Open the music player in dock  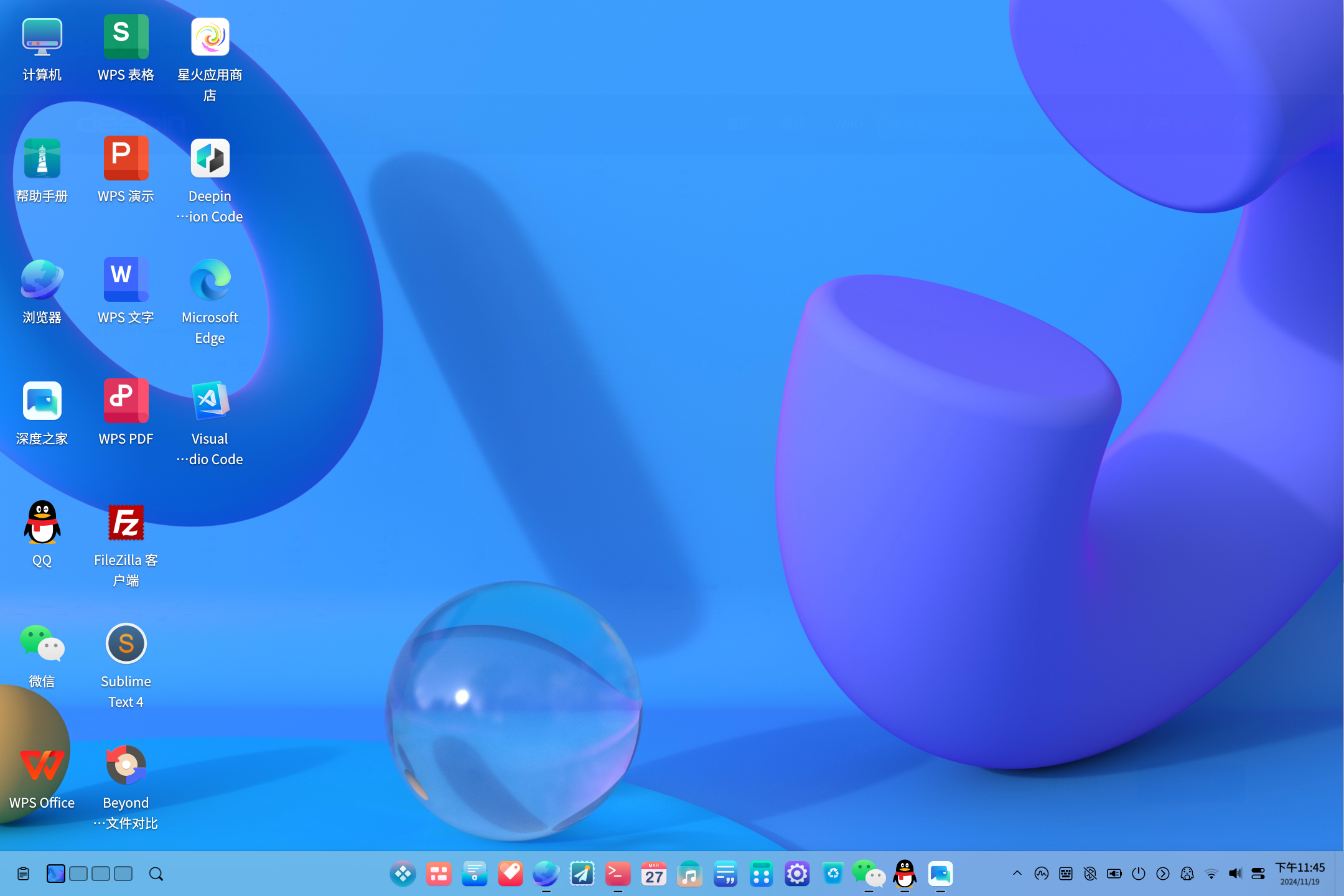(689, 874)
